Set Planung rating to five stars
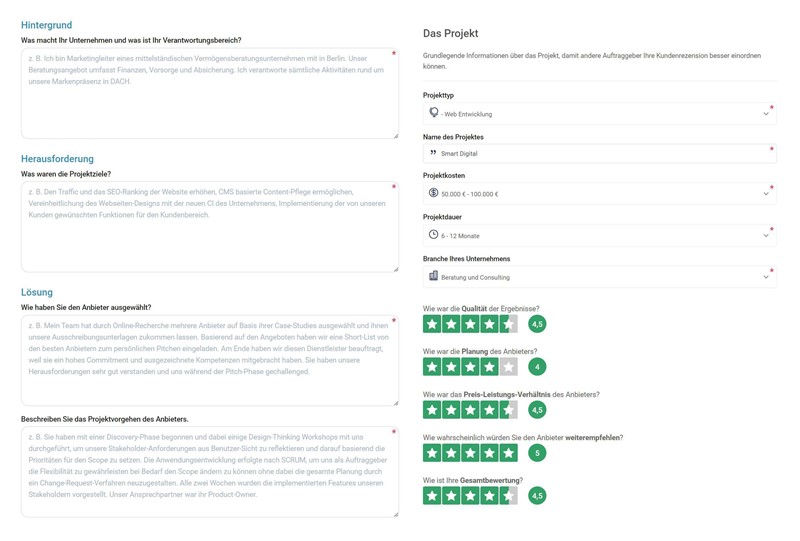Viewport: 800px width, 541px height. click(508, 367)
